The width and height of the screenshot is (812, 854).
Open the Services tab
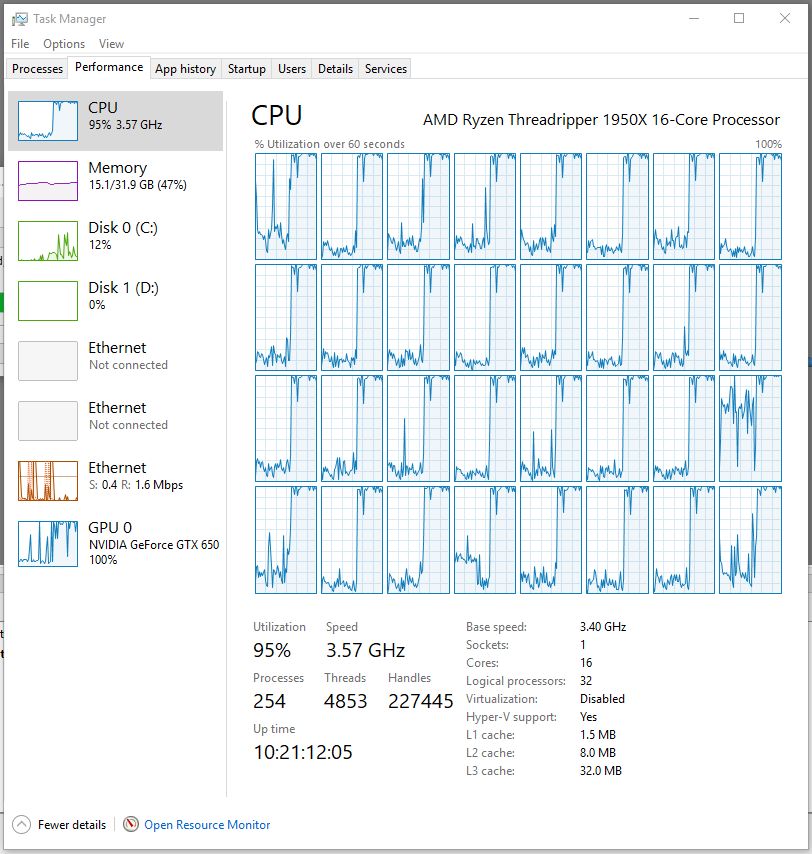pyautogui.click(x=386, y=69)
